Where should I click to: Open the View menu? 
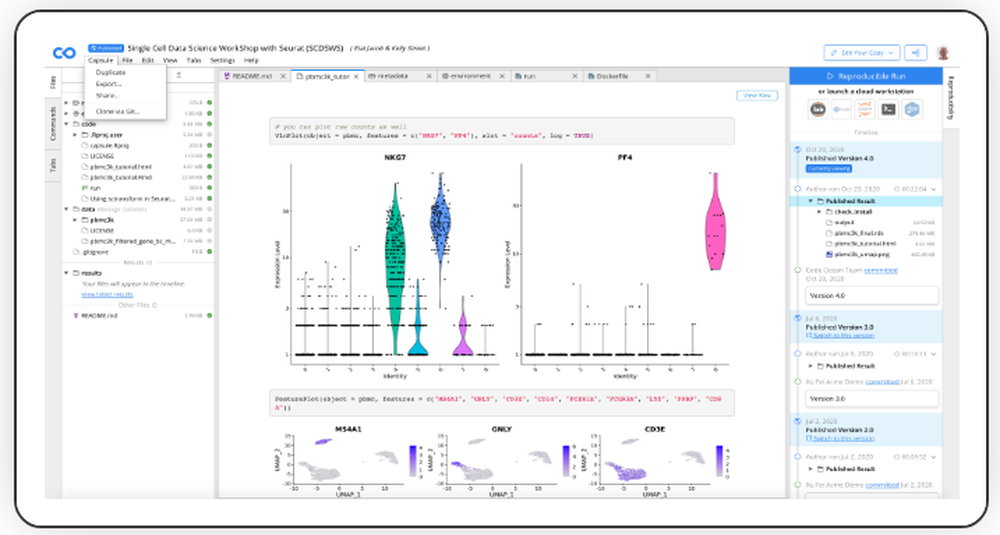(x=170, y=61)
